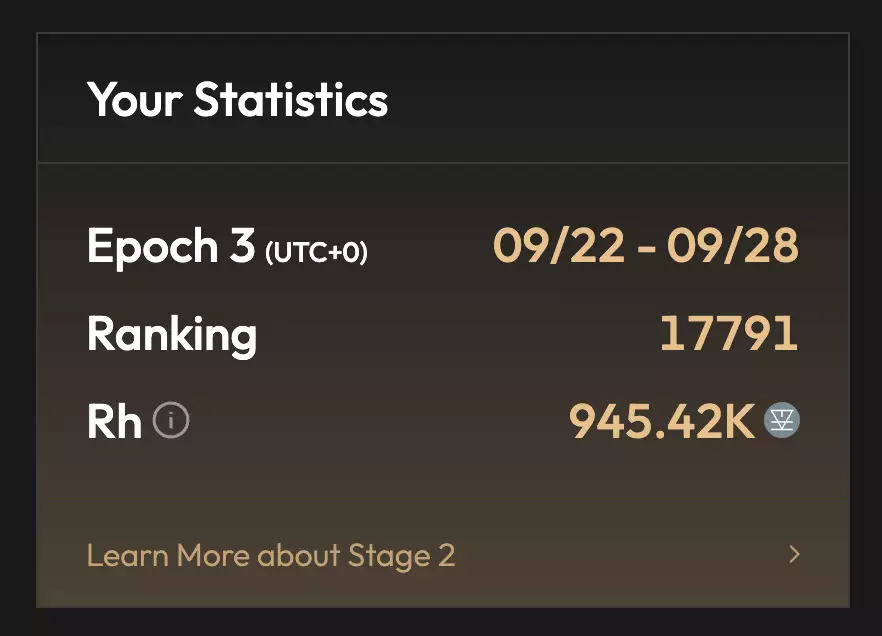
Task: Click the 945.42K Rh amount
Action: click(661, 422)
